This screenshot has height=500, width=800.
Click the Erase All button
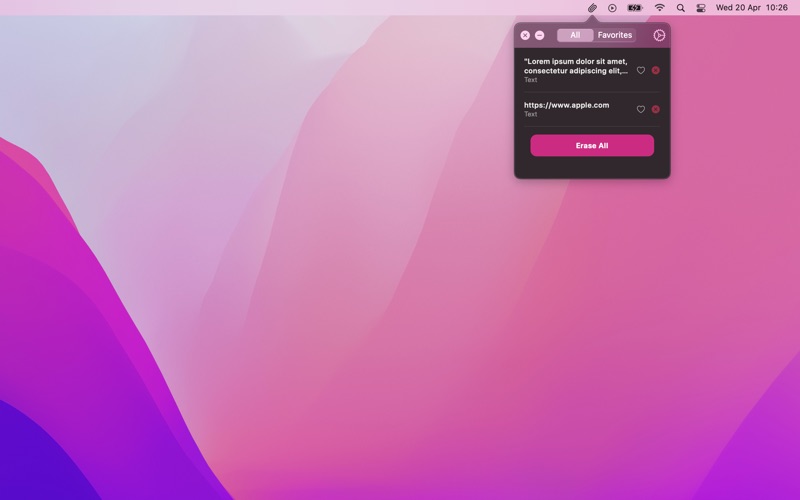click(x=592, y=145)
